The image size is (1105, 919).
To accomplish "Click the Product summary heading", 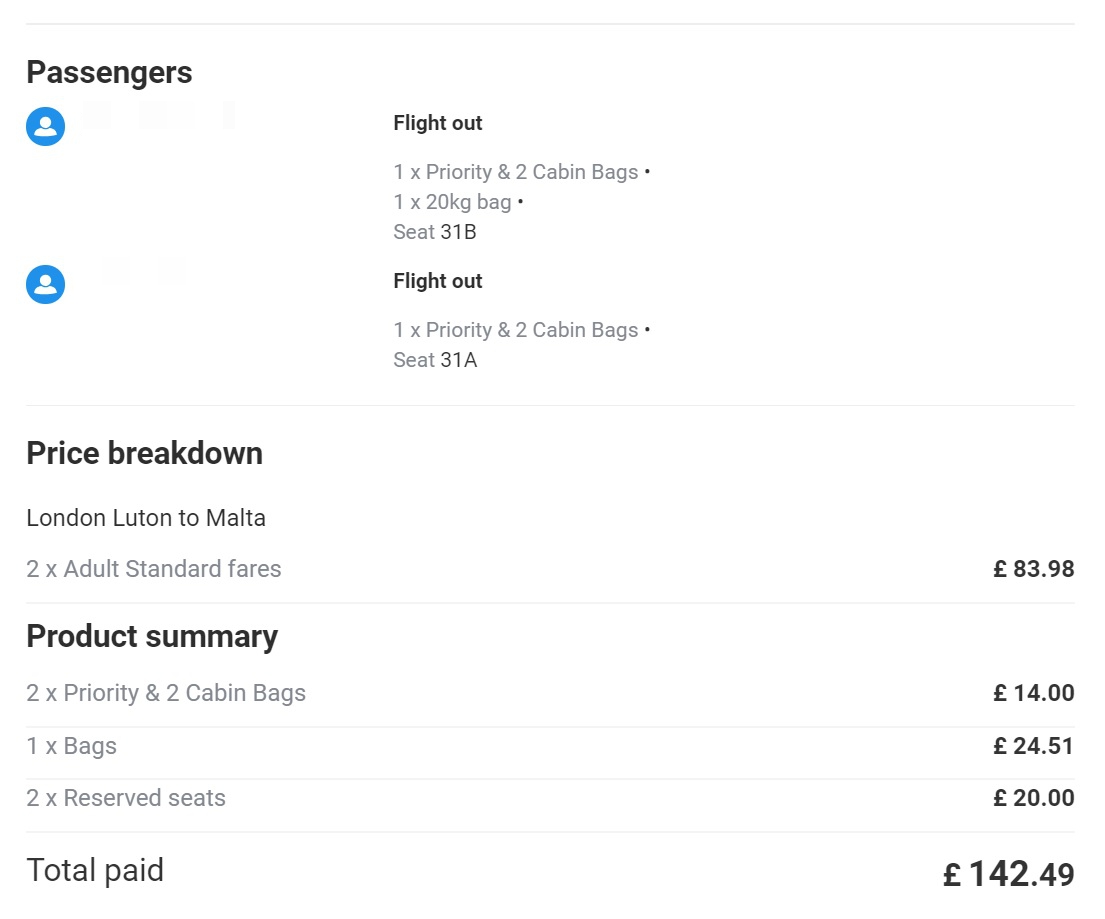I will pos(152,636).
